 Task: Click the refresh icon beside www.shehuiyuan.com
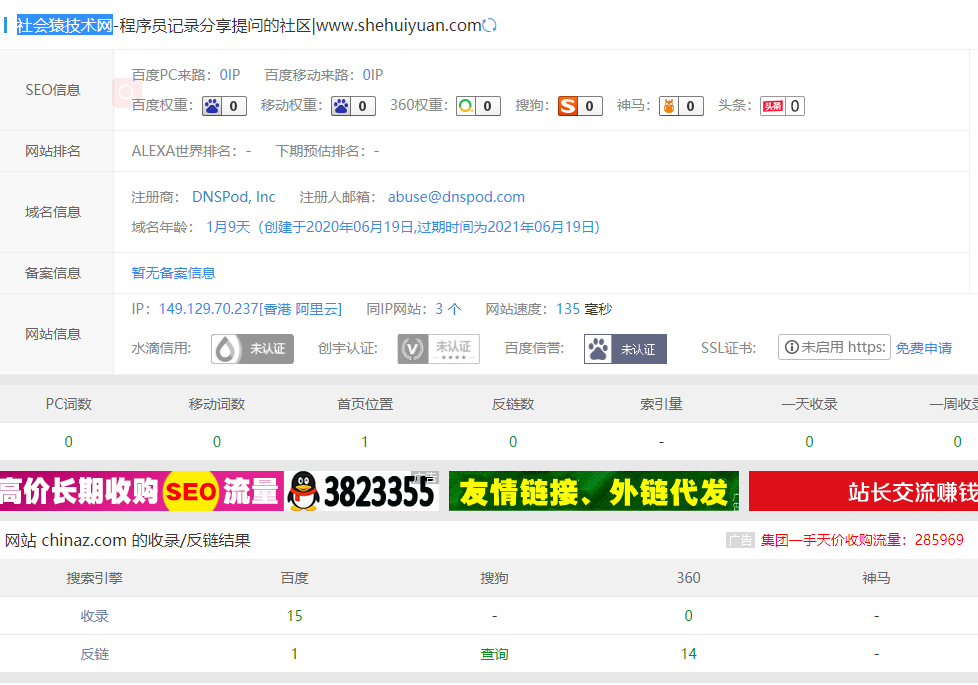click(490, 26)
